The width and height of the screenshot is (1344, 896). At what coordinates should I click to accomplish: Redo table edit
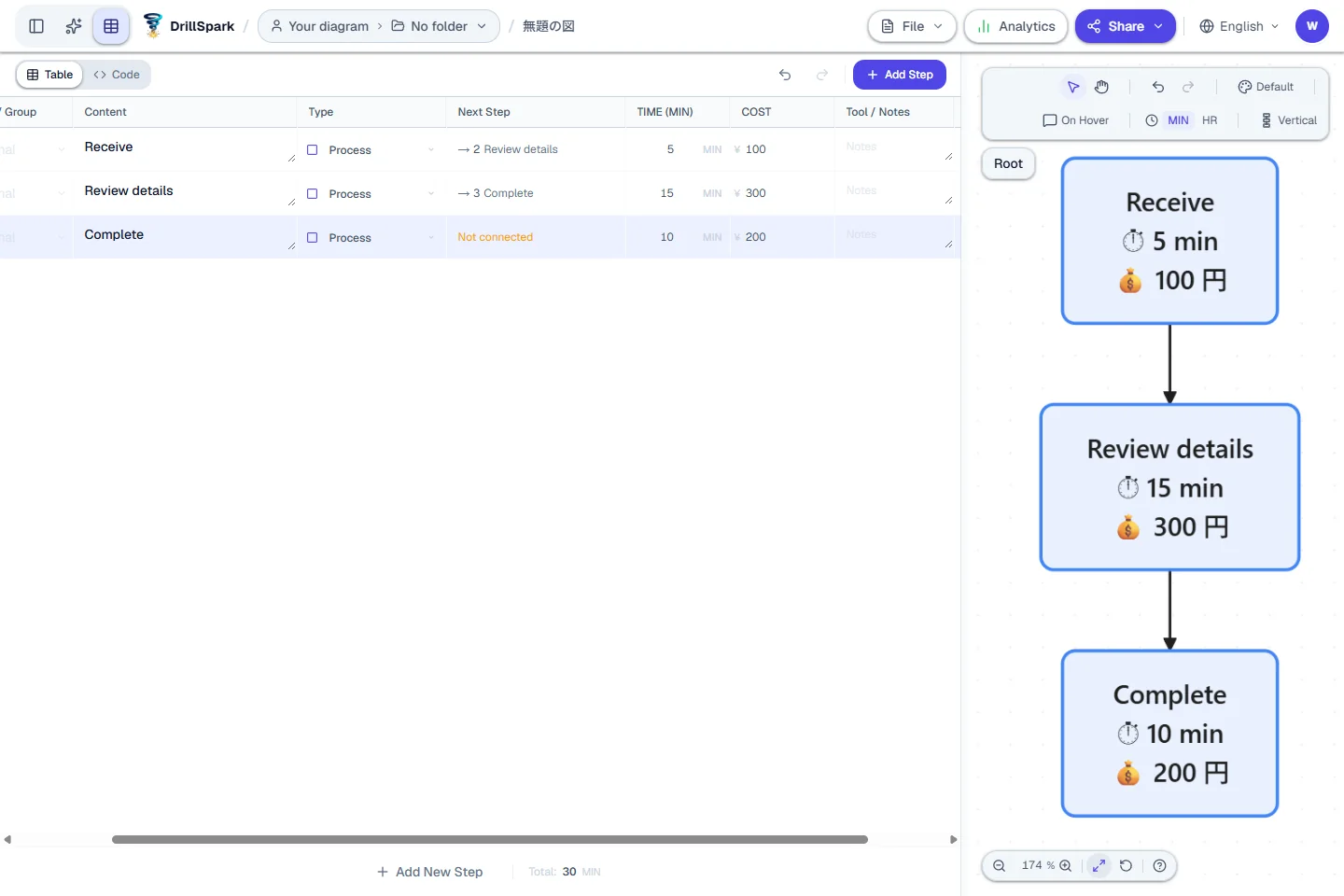(x=822, y=75)
